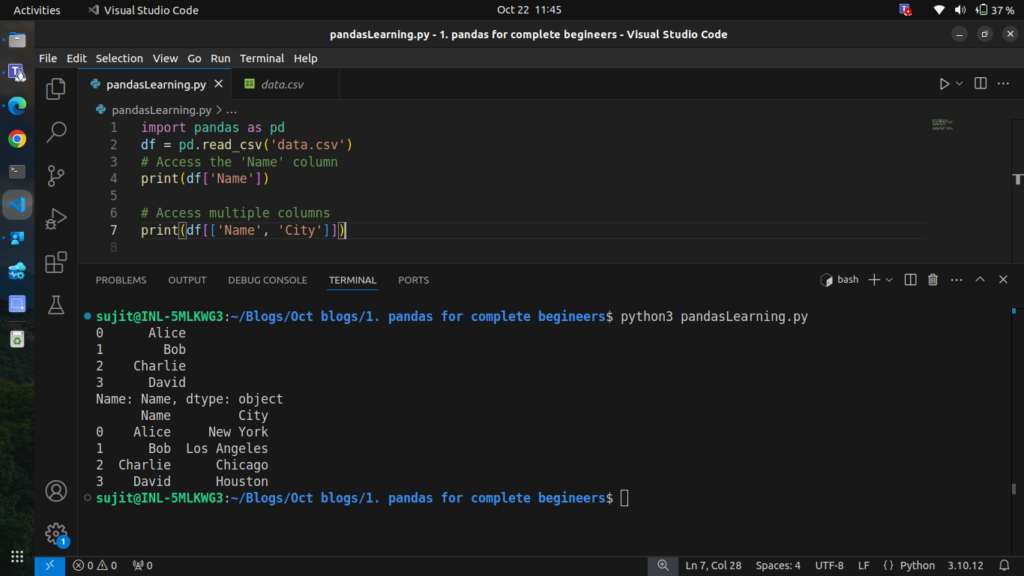Switch to the PROBLEMS panel tab
Screen dimensions: 1024x576
point(121,280)
